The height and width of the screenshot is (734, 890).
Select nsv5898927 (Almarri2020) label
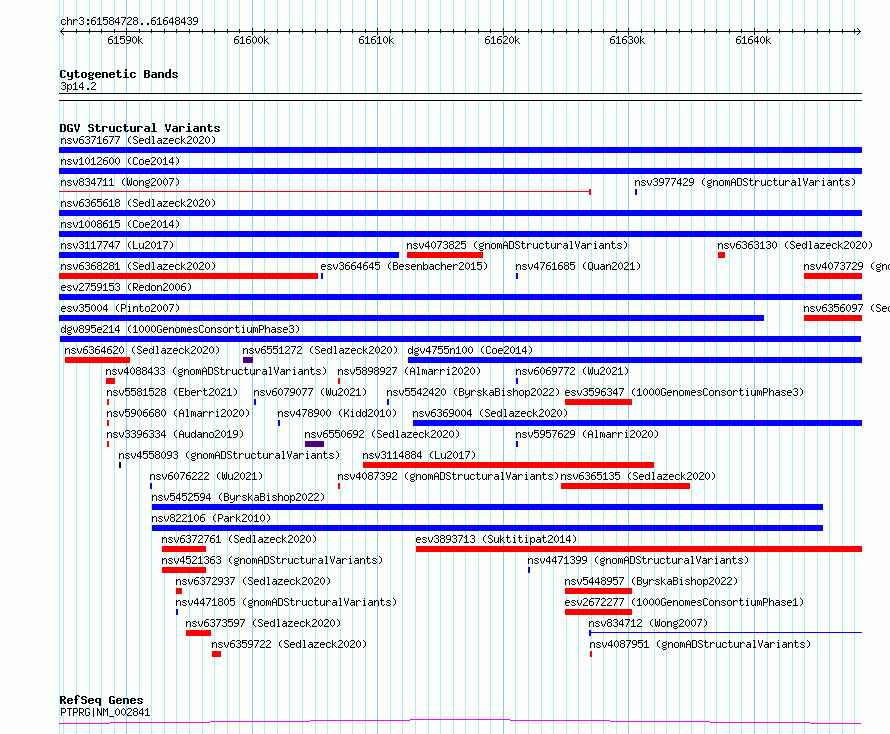pyautogui.click(x=409, y=371)
